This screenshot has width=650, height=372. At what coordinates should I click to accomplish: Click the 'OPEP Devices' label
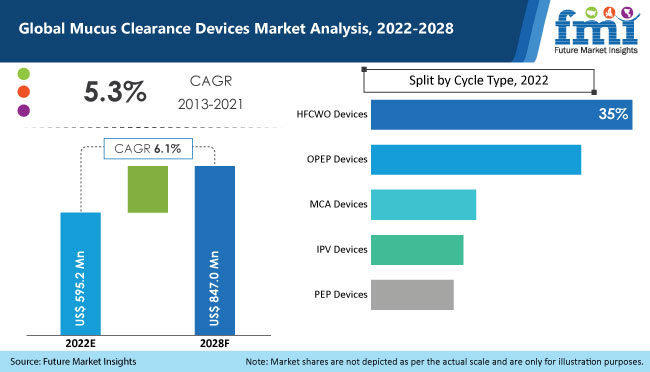(337, 159)
